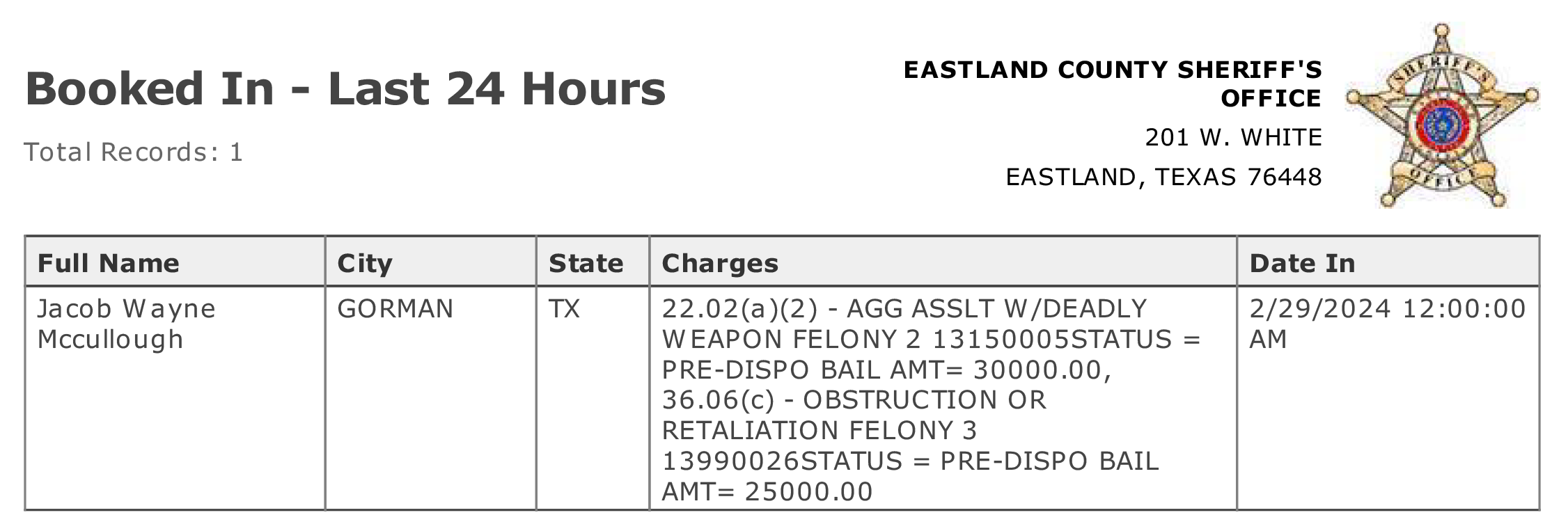Click the Total Records: 1 text

(x=134, y=152)
